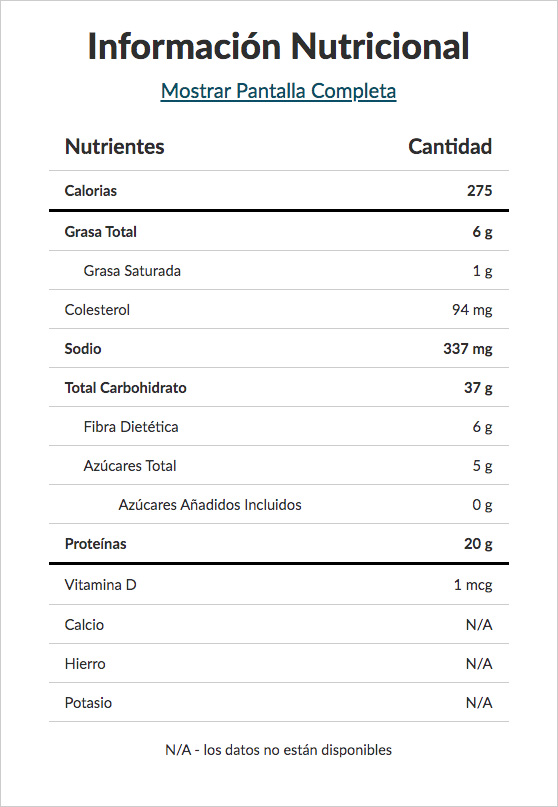Select the Grasa Total row
558x807 pixels.
[x=278, y=232]
